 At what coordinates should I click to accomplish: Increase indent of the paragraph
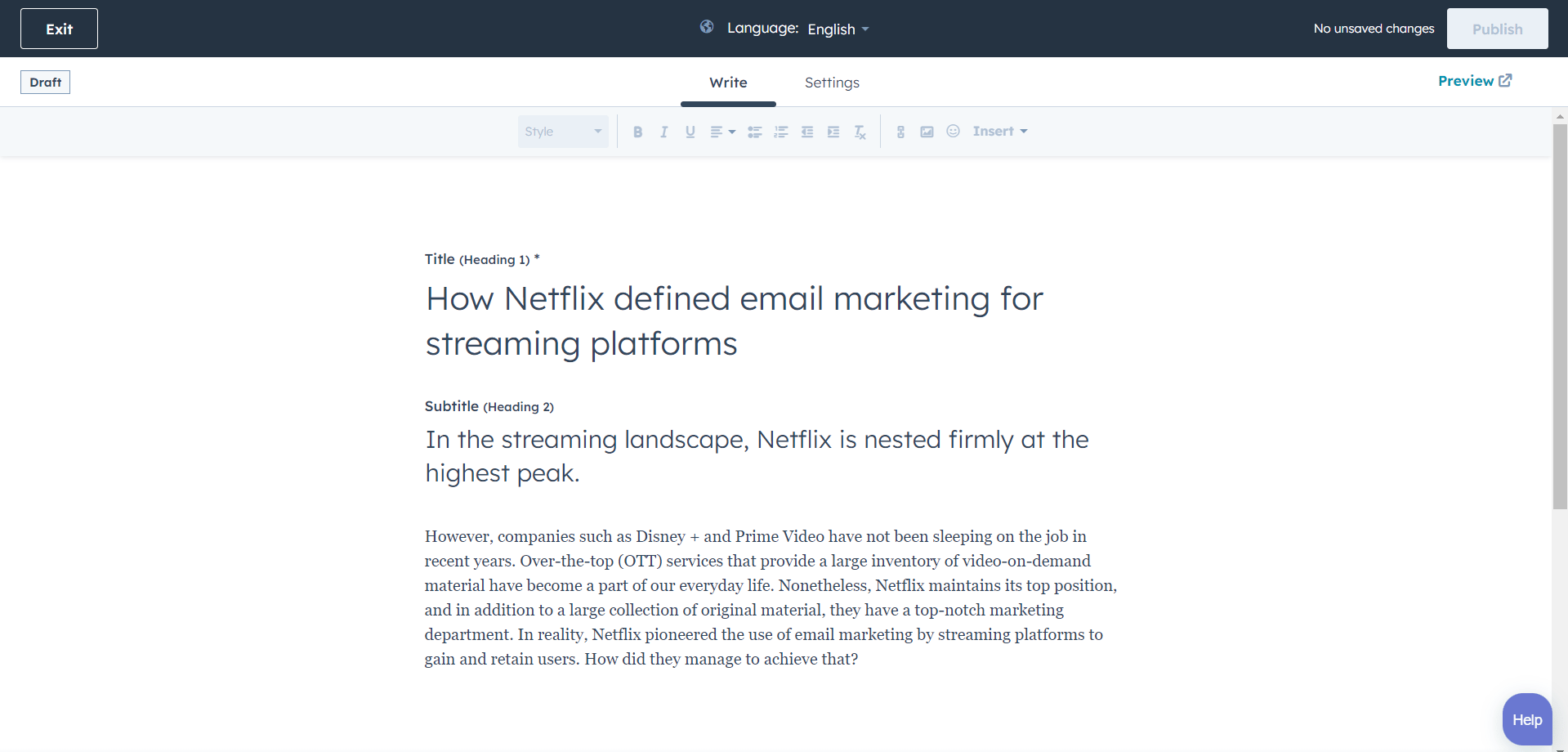833,132
